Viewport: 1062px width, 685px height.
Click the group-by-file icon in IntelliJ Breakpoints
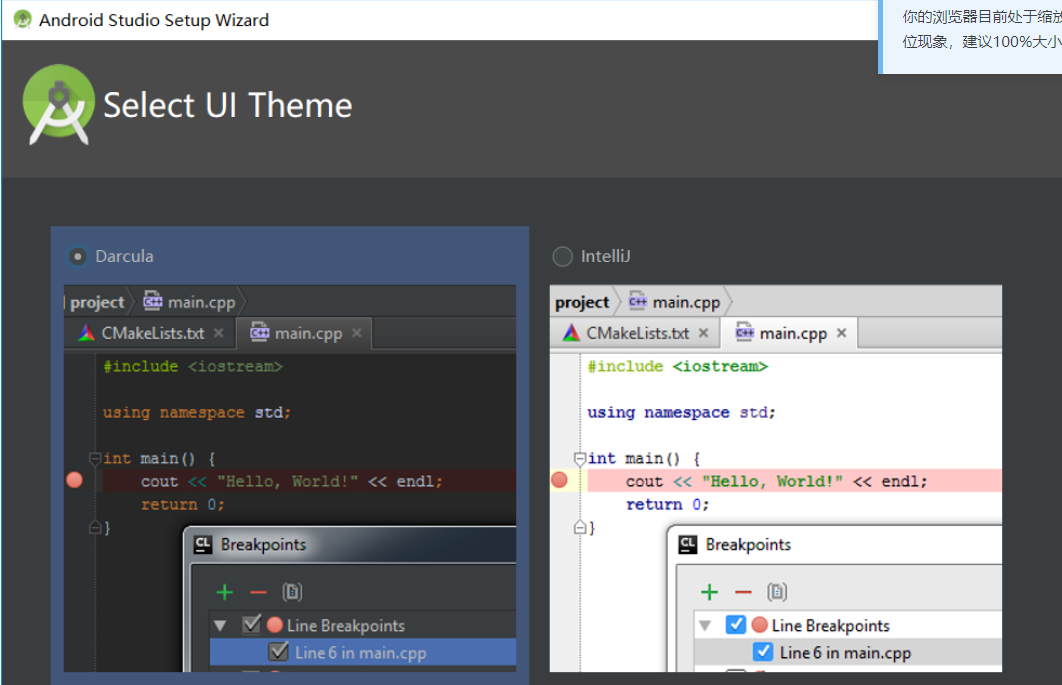click(777, 592)
